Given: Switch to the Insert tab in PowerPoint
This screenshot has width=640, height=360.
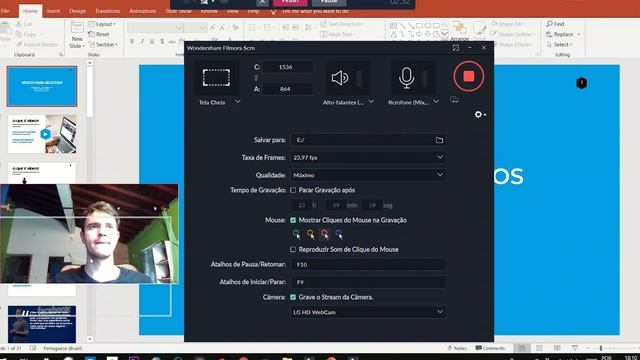Looking at the screenshot, I should (x=53, y=11).
